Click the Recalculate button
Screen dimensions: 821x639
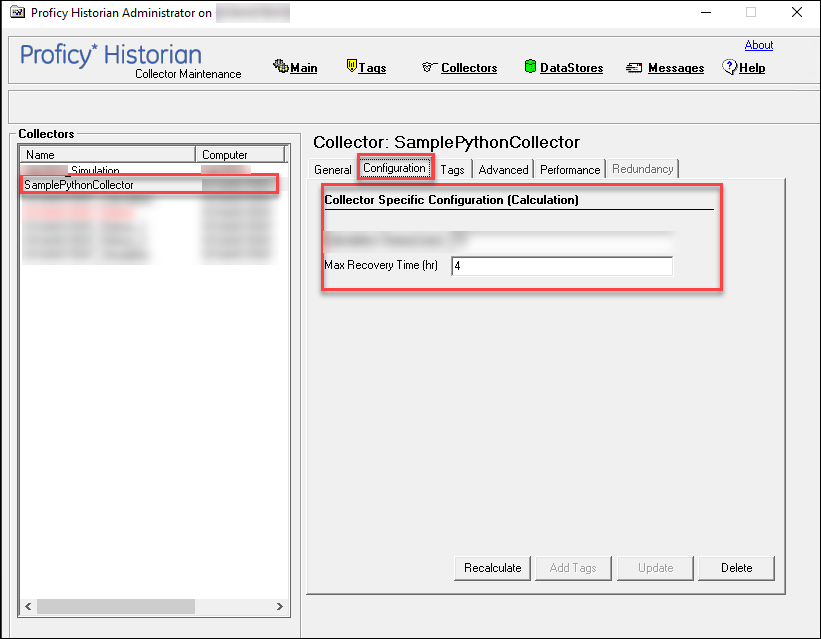click(492, 568)
